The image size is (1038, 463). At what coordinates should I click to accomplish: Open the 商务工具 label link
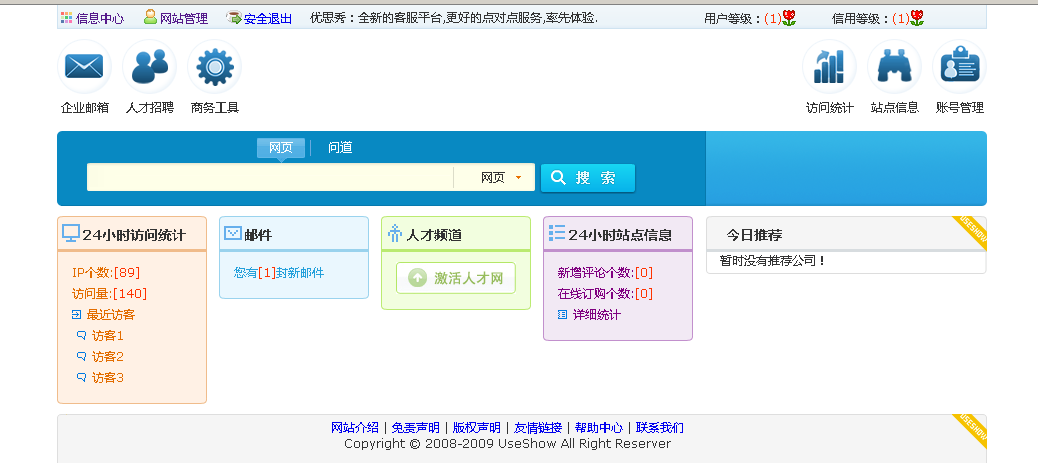(x=214, y=108)
